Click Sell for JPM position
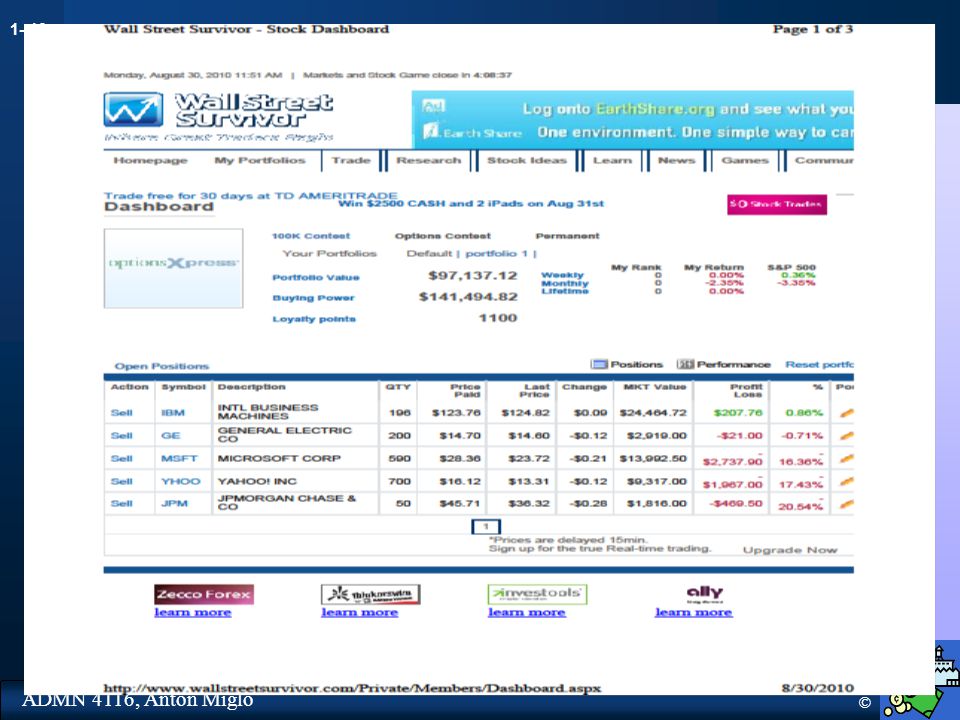 point(121,504)
